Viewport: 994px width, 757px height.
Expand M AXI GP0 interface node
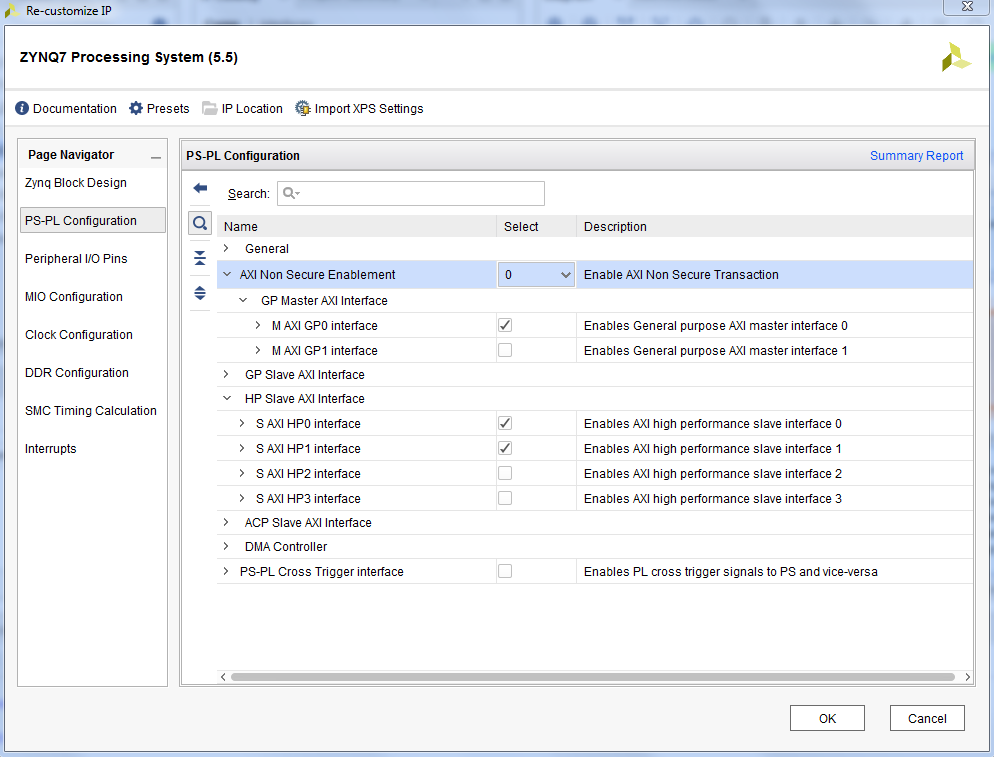257,325
